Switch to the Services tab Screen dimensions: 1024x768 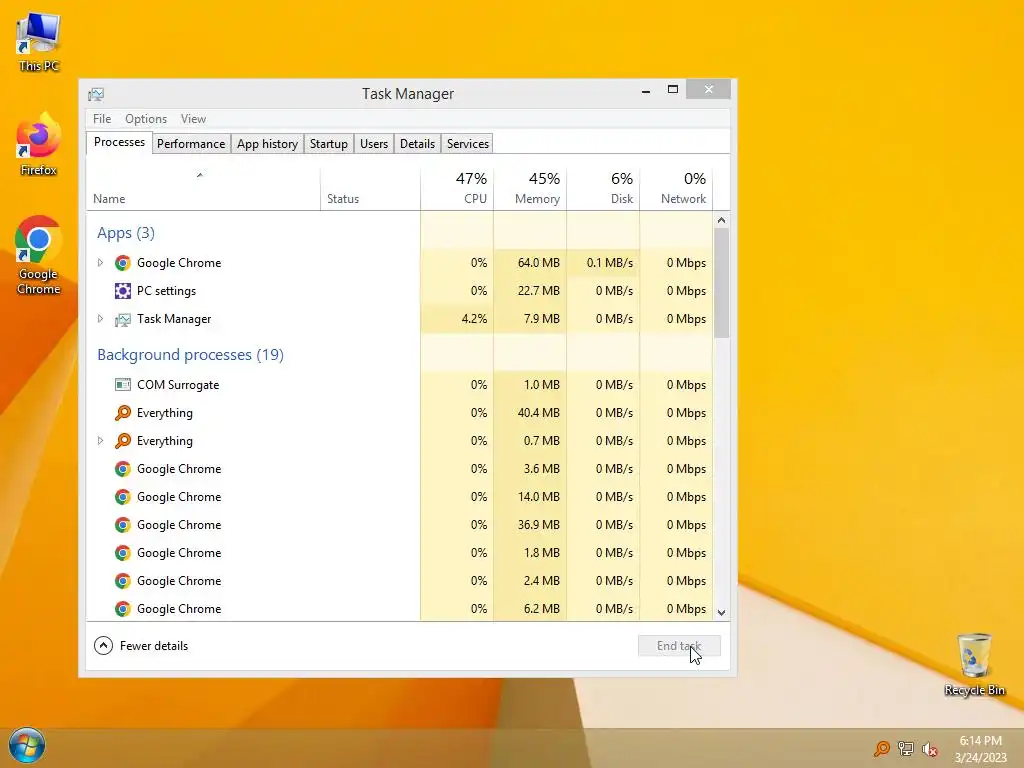[468, 144]
